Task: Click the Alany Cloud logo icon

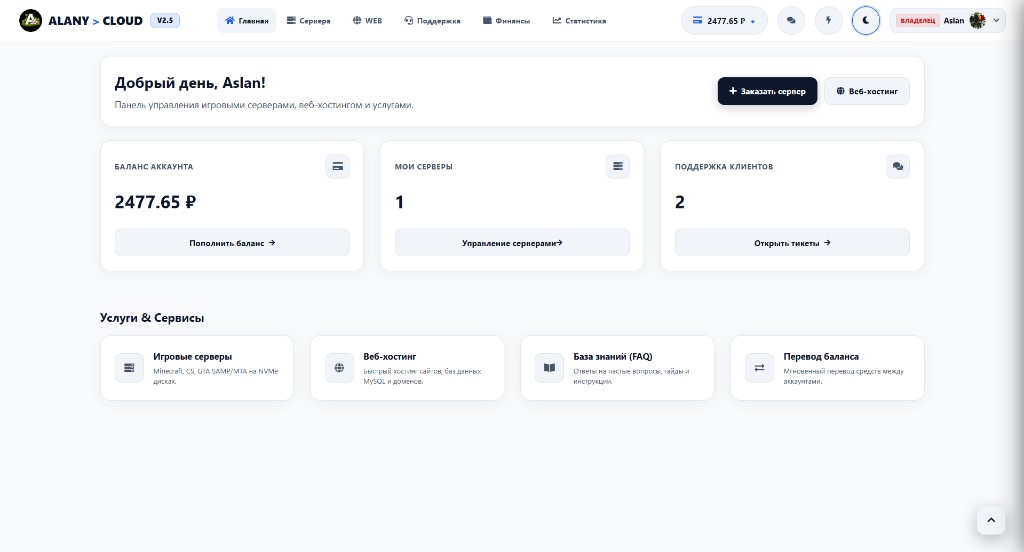Action: point(30,21)
